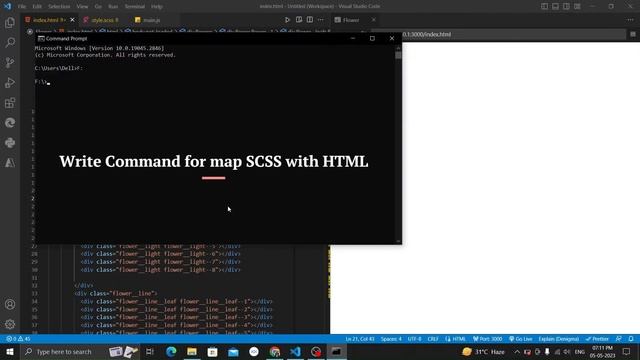Click the Command Prompt vertical scrollbar
The image size is (640, 360).
click(398, 144)
